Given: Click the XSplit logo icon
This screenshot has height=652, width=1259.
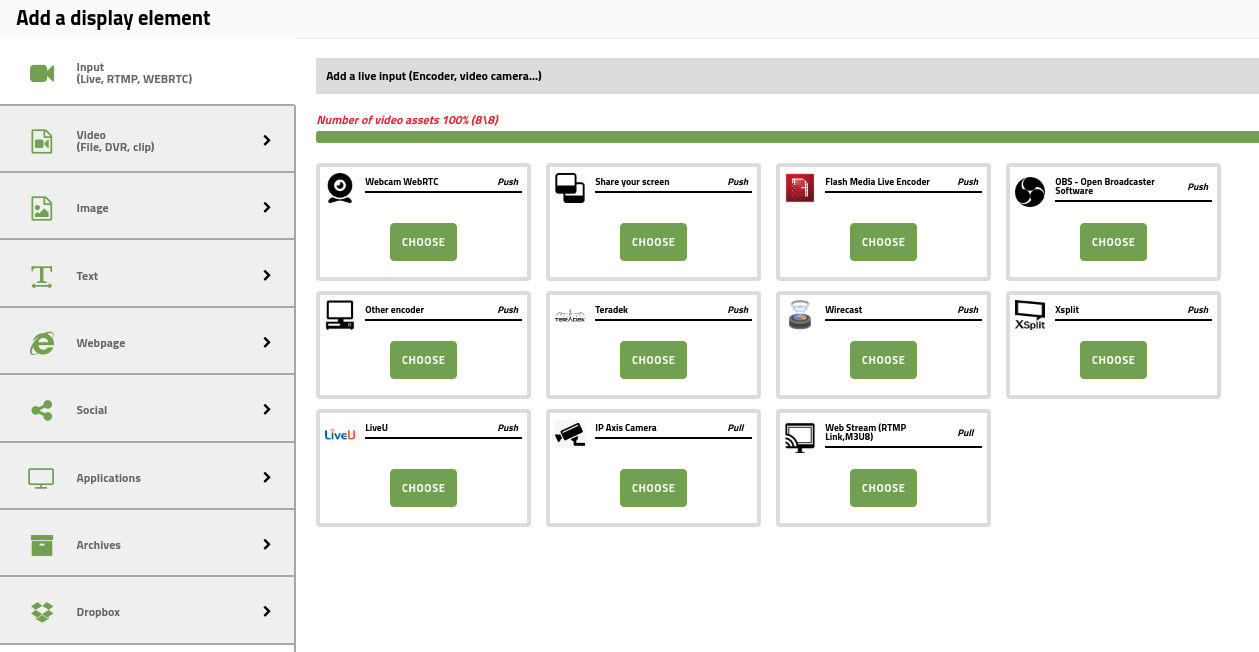Looking at the screenshot, I should pos(1030,315).
